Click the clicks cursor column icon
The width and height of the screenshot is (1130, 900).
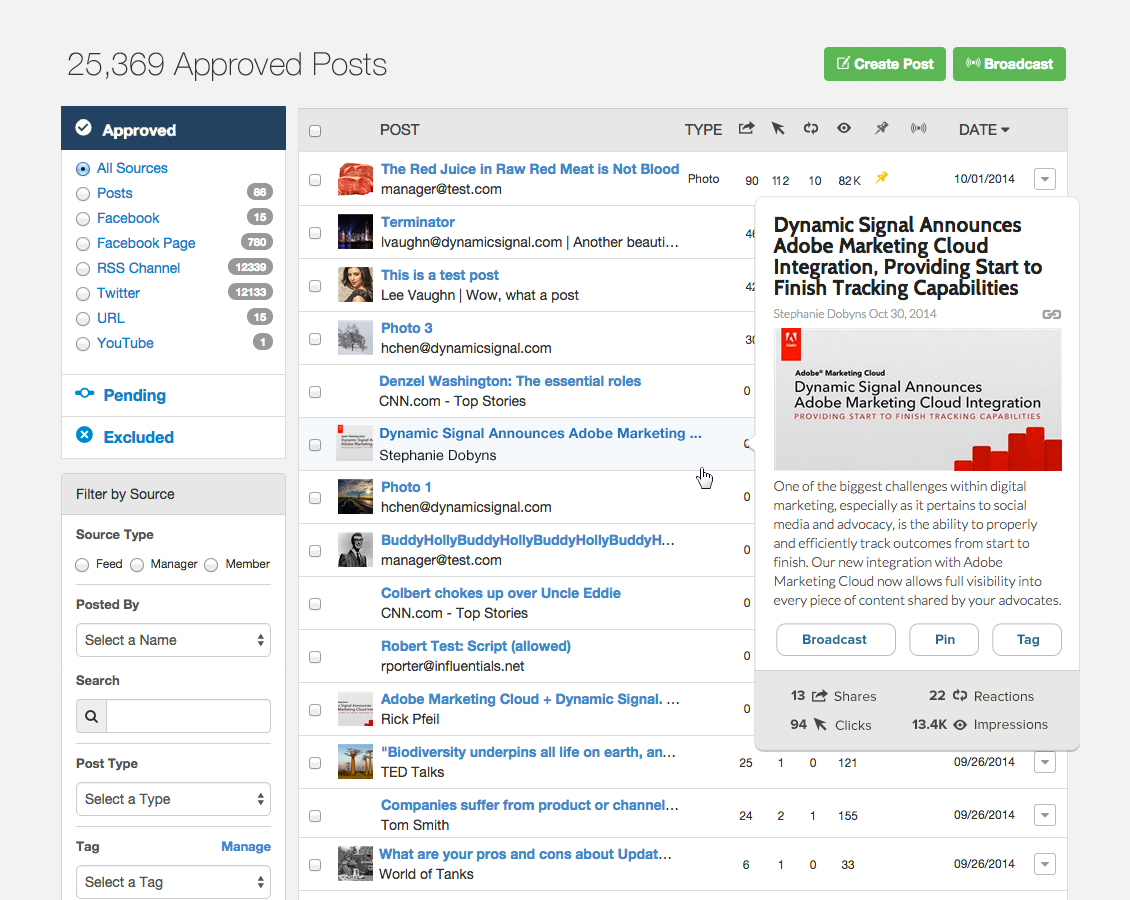[x=778, y=129]
